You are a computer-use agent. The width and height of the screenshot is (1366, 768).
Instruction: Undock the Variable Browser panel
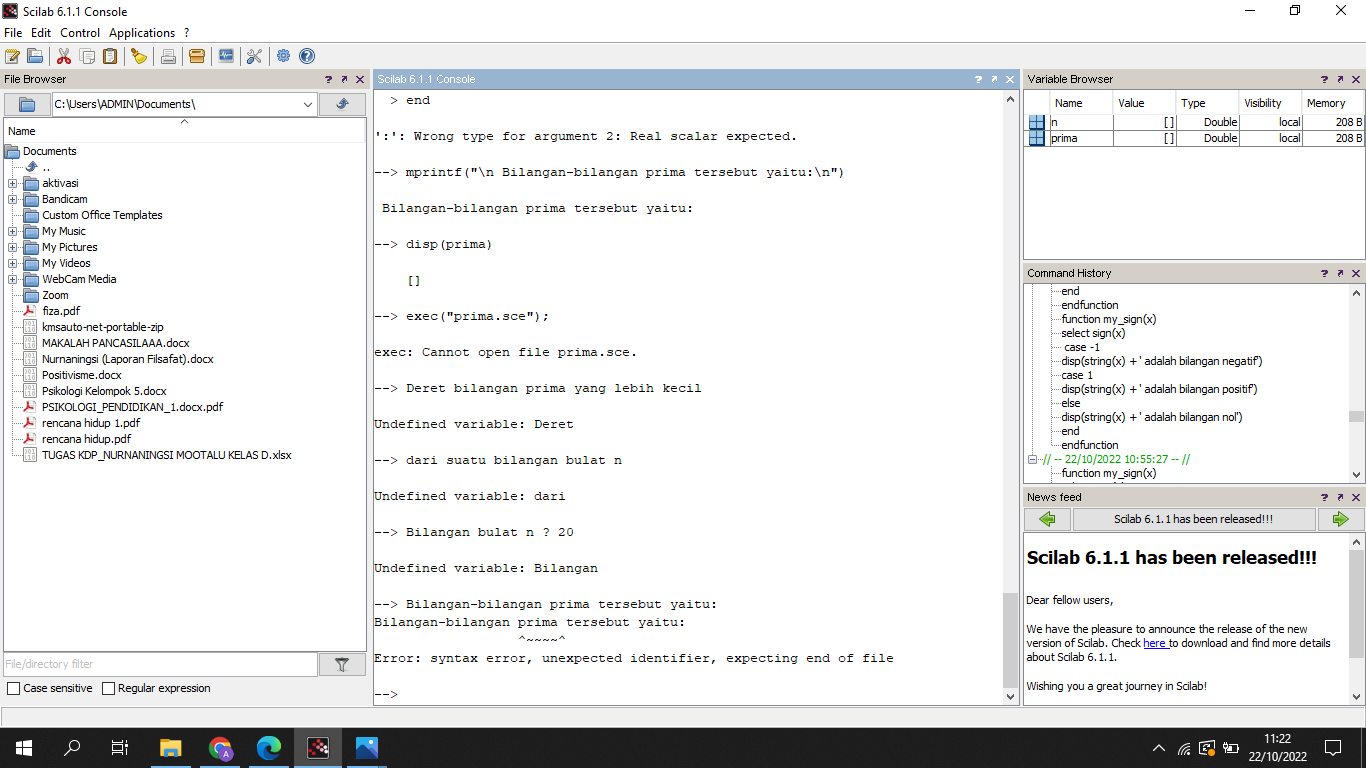click(1340, 79)
